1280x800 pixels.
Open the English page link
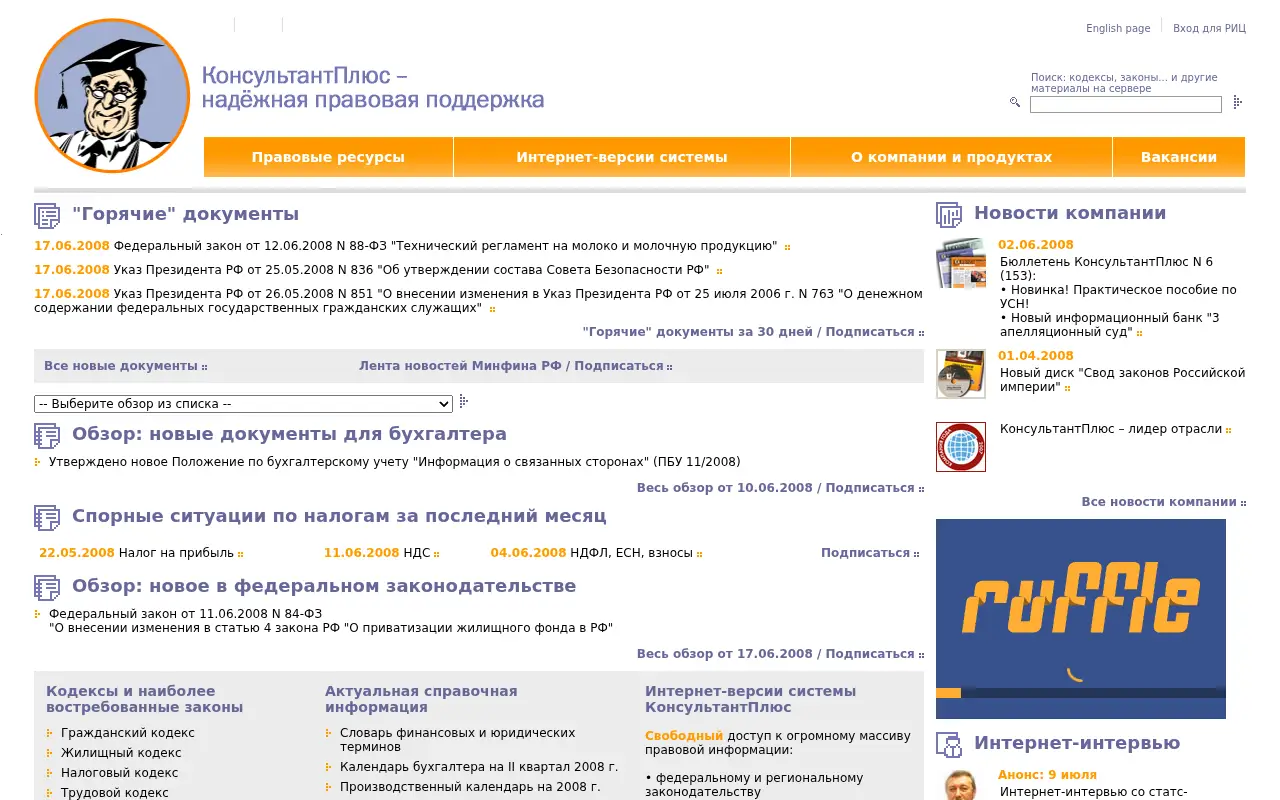pos(1118,28)
